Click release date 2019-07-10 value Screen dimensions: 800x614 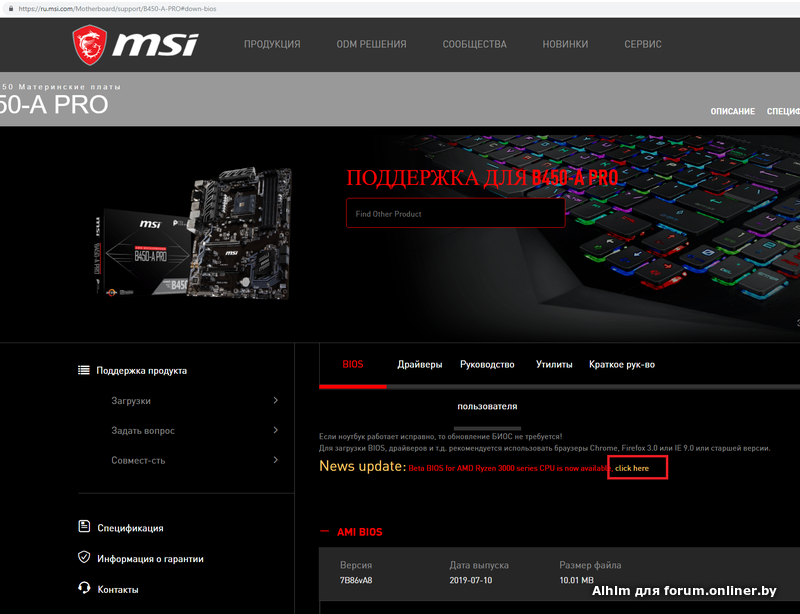[x=471, y=580]
